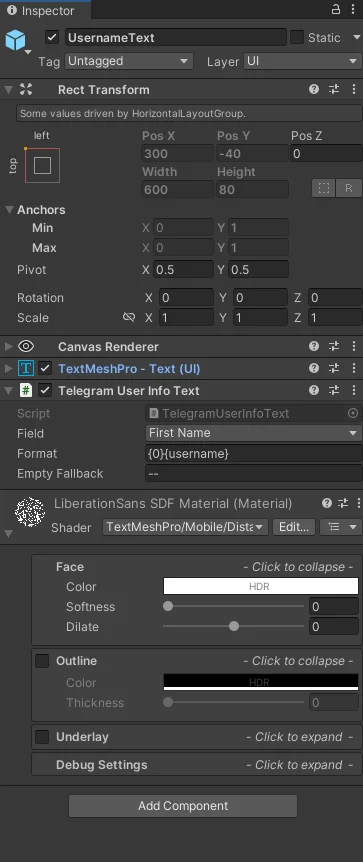Click the Outline Color black swatch

[261, 682]
